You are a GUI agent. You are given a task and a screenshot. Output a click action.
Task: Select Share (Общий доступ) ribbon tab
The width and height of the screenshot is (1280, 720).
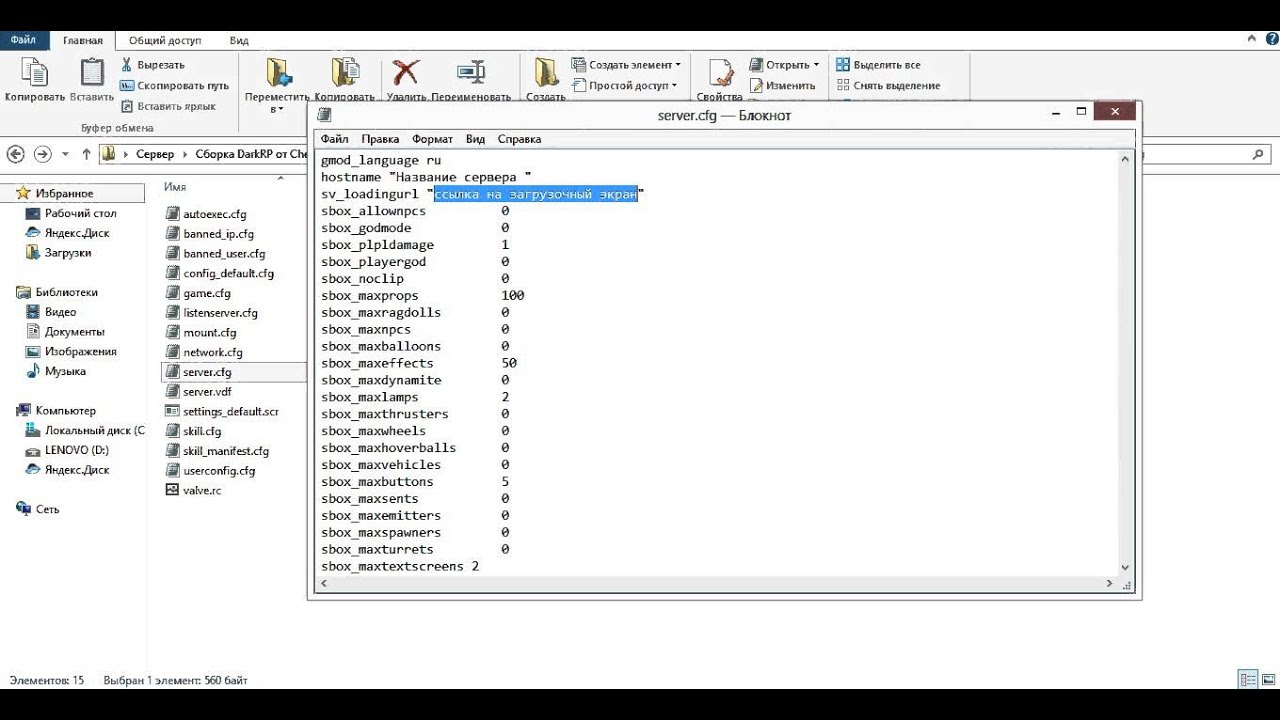[x=165, y=40]
